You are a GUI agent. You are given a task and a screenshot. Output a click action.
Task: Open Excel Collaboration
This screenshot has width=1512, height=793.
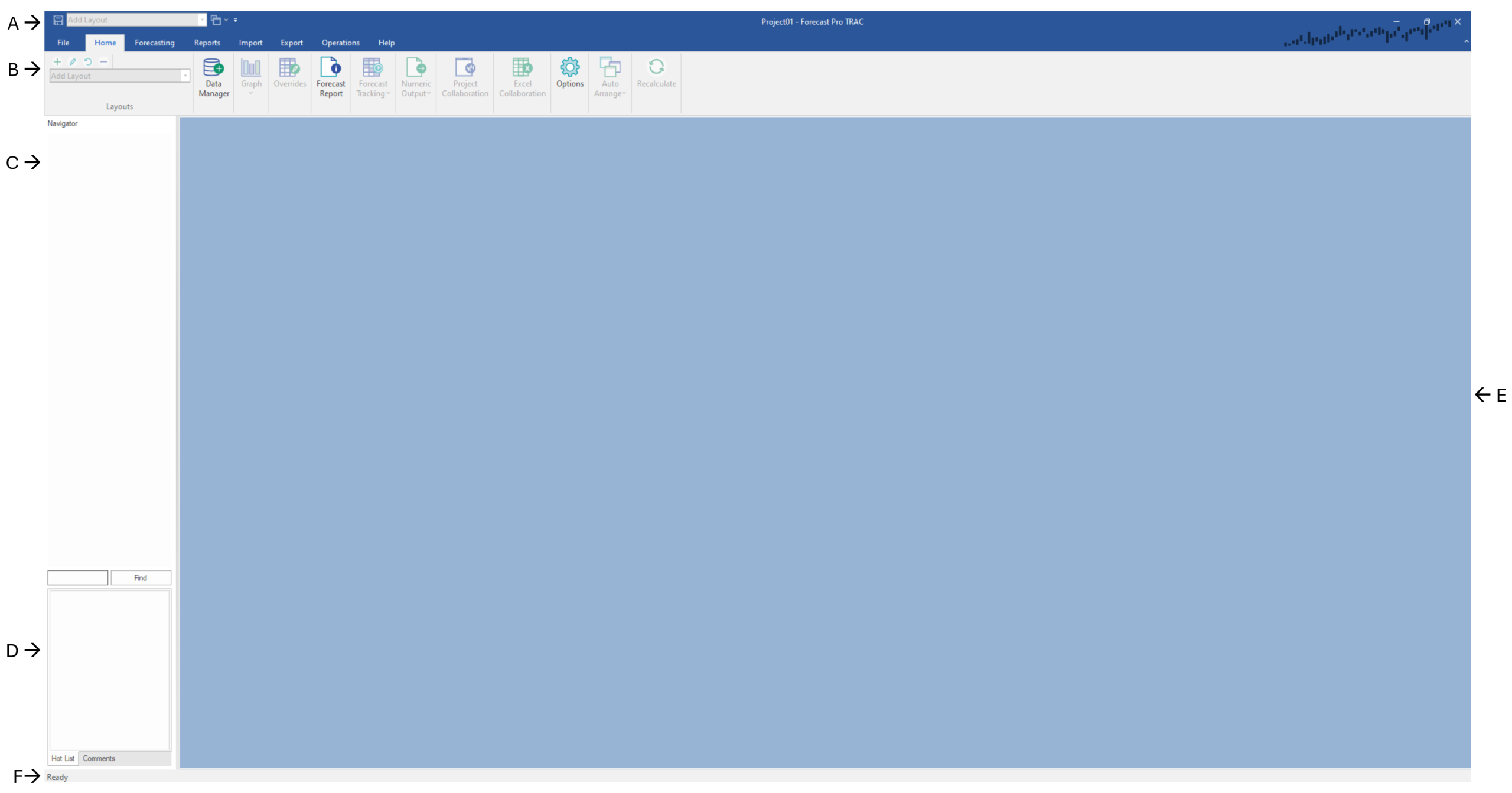click(522, 77)
